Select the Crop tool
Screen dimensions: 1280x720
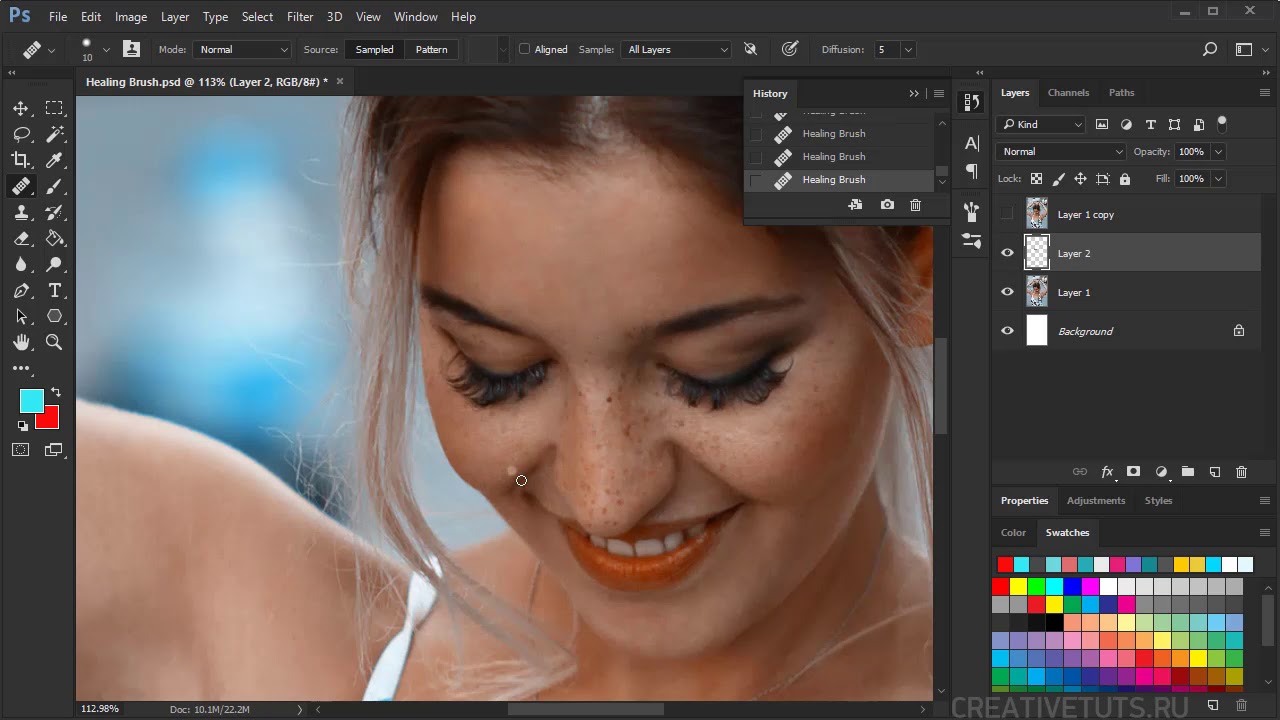point(21,160)
